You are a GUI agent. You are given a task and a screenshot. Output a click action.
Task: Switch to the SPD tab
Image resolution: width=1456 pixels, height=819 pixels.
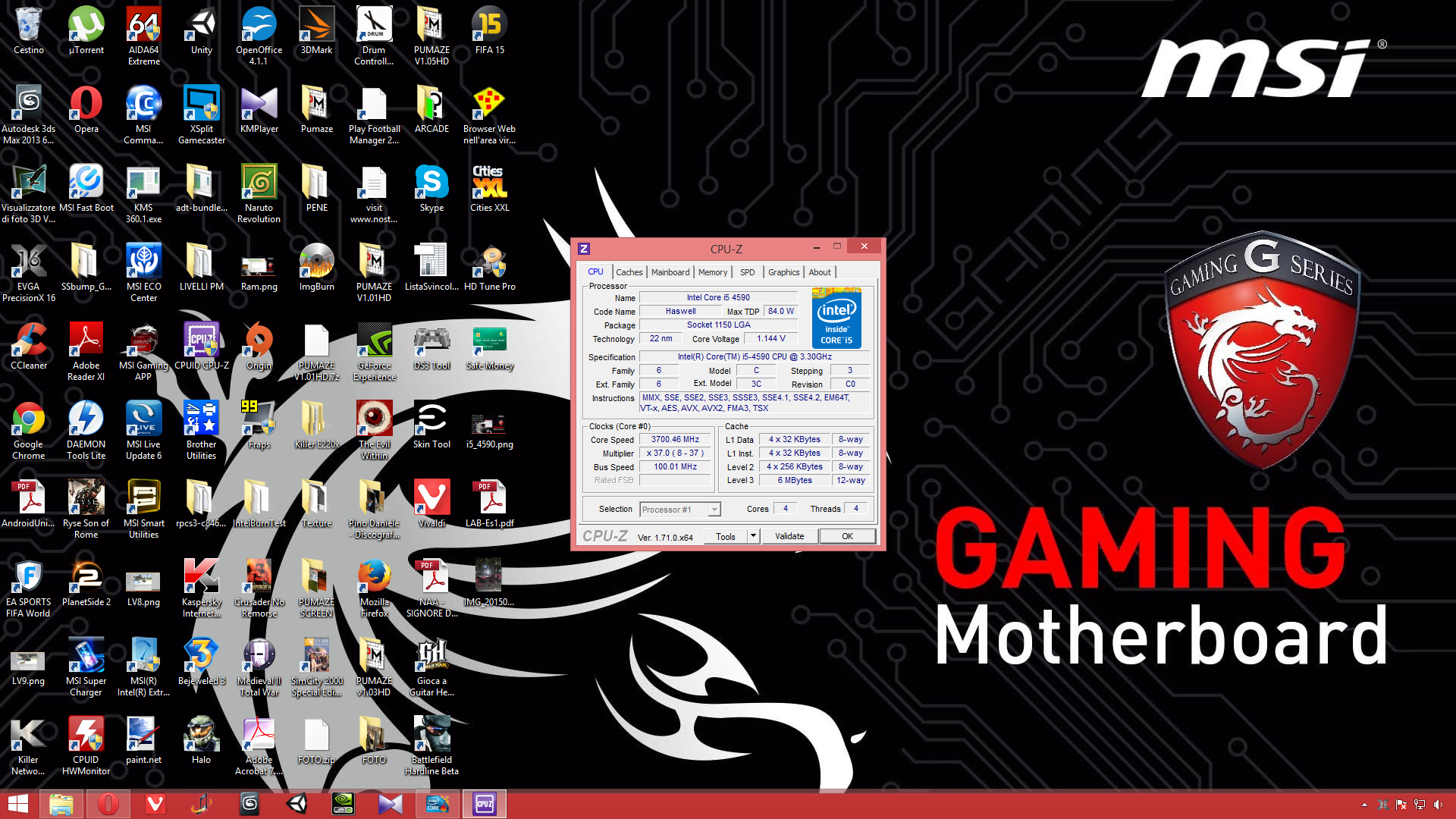click(748, 272)
